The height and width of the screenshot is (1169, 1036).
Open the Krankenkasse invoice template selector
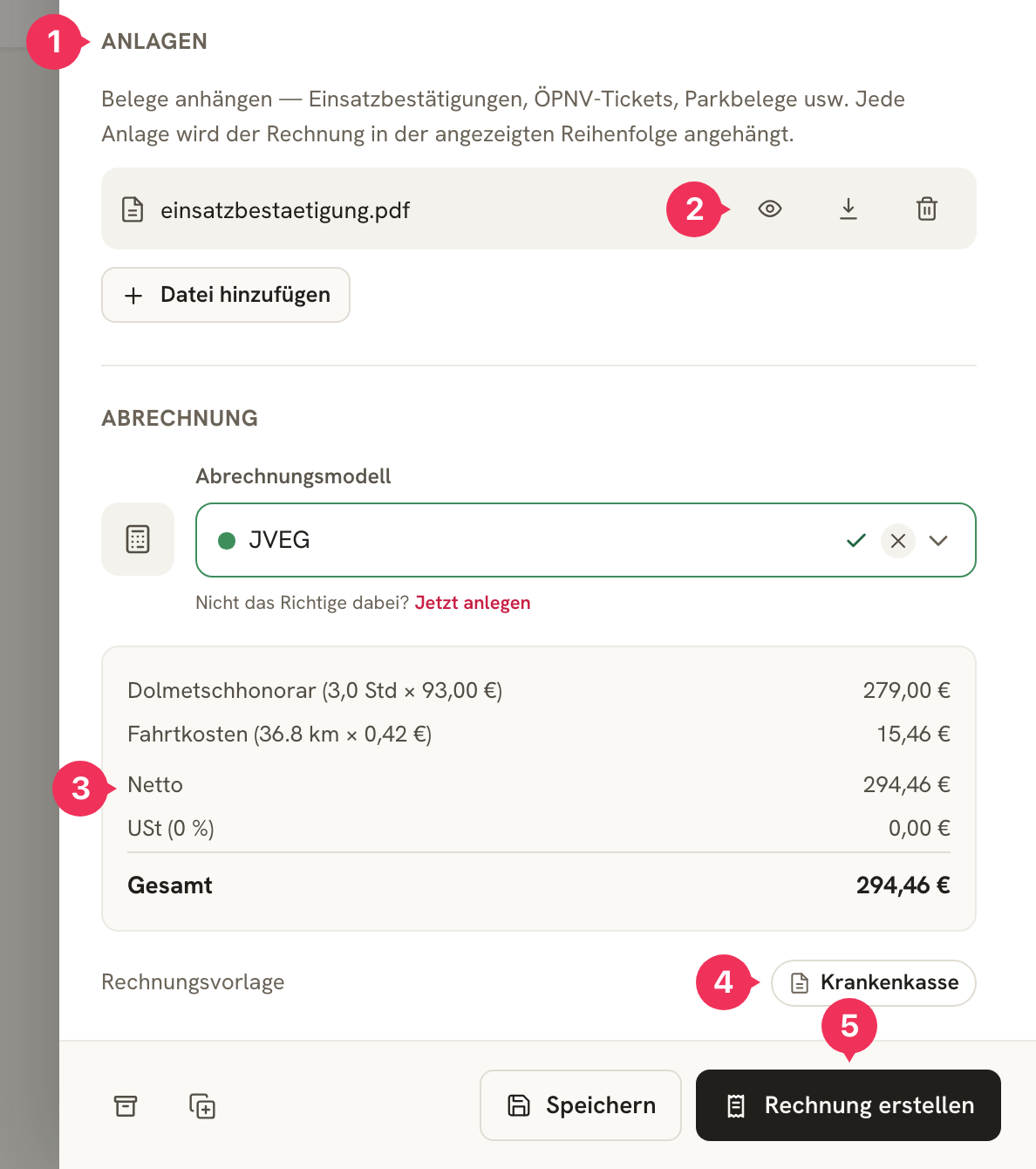pos(873,983)
